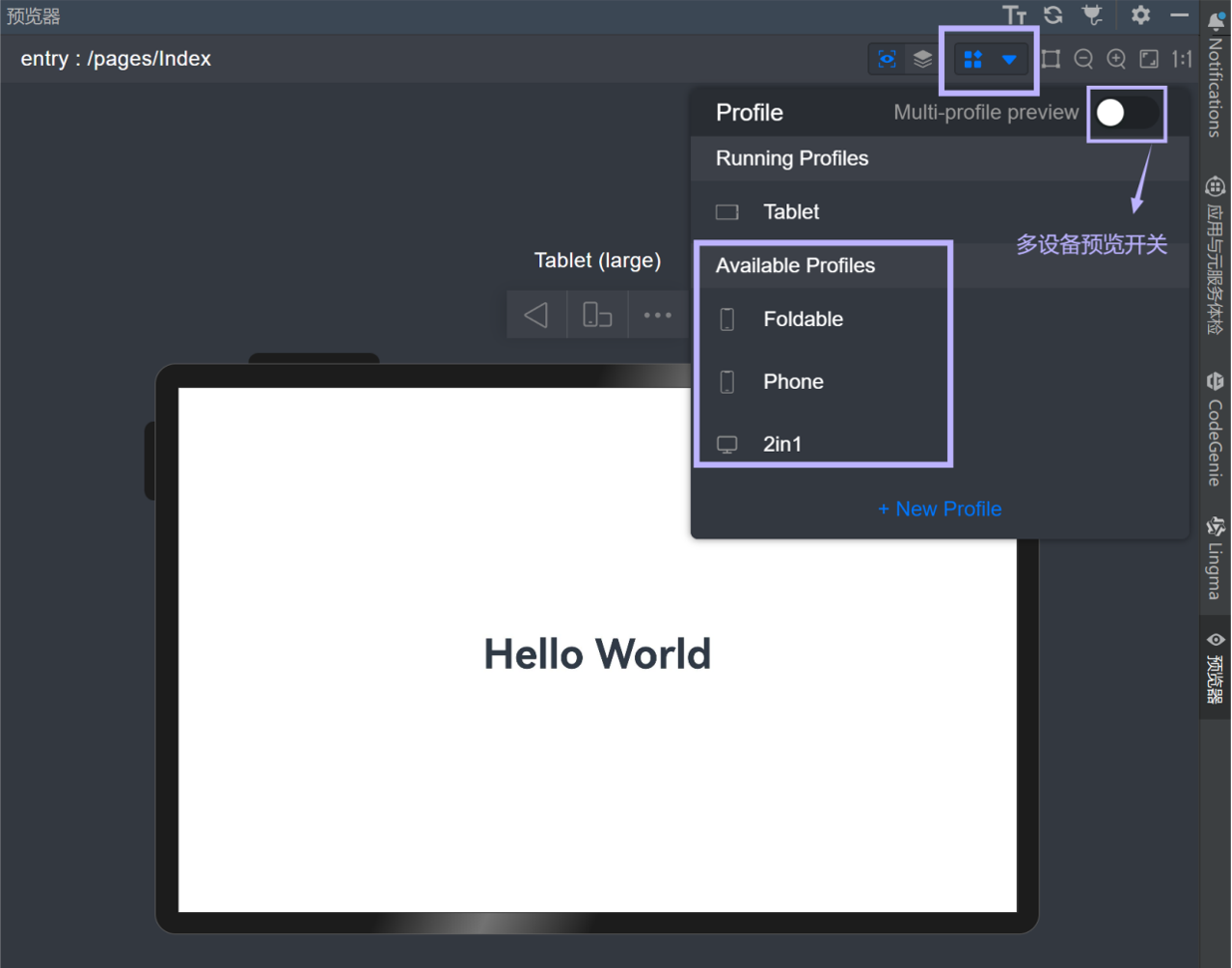Click the font size (Tt) icon
The image size is (1232, 968).
pyautogui.click(x=1015, y=15)
